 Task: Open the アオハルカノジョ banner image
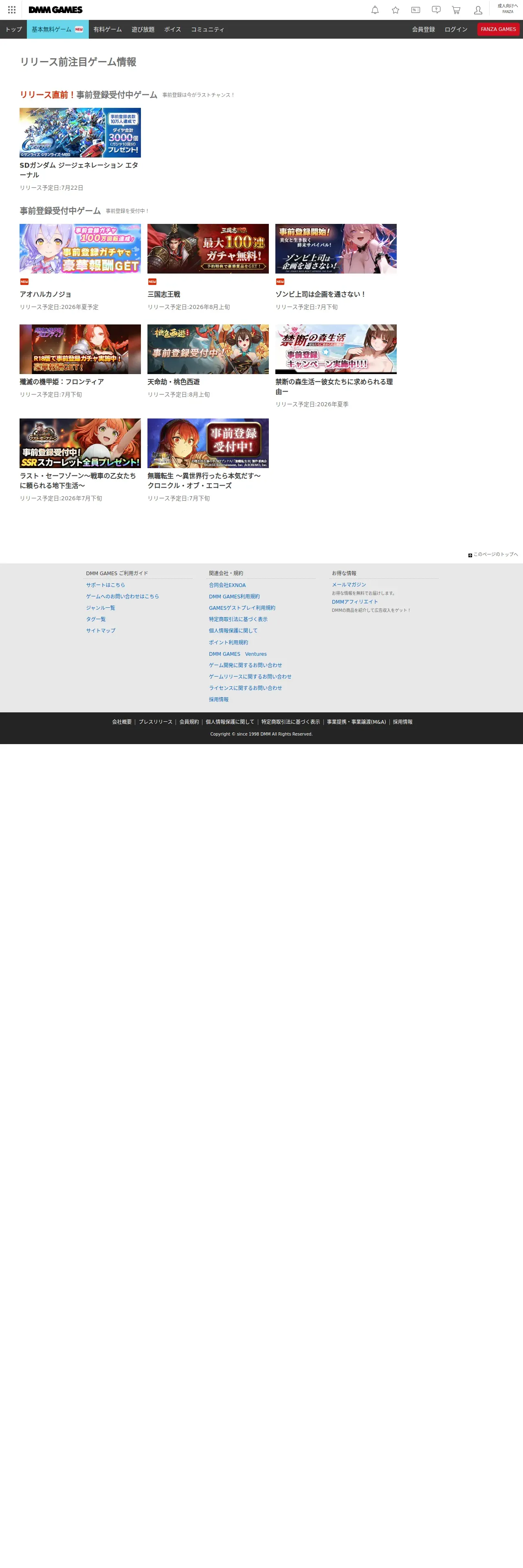(x=80, y=248)
